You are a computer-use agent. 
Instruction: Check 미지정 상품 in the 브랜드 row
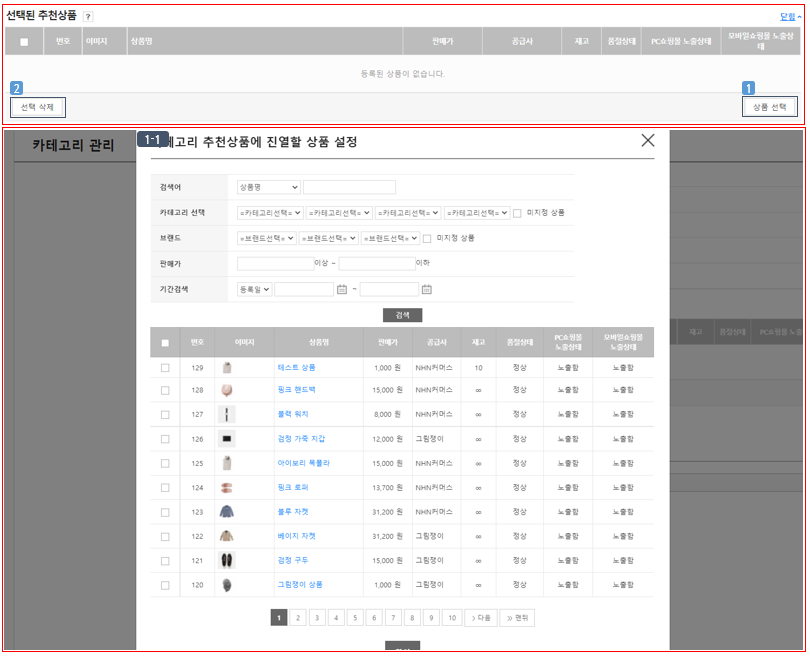click(x=427, y=239)
